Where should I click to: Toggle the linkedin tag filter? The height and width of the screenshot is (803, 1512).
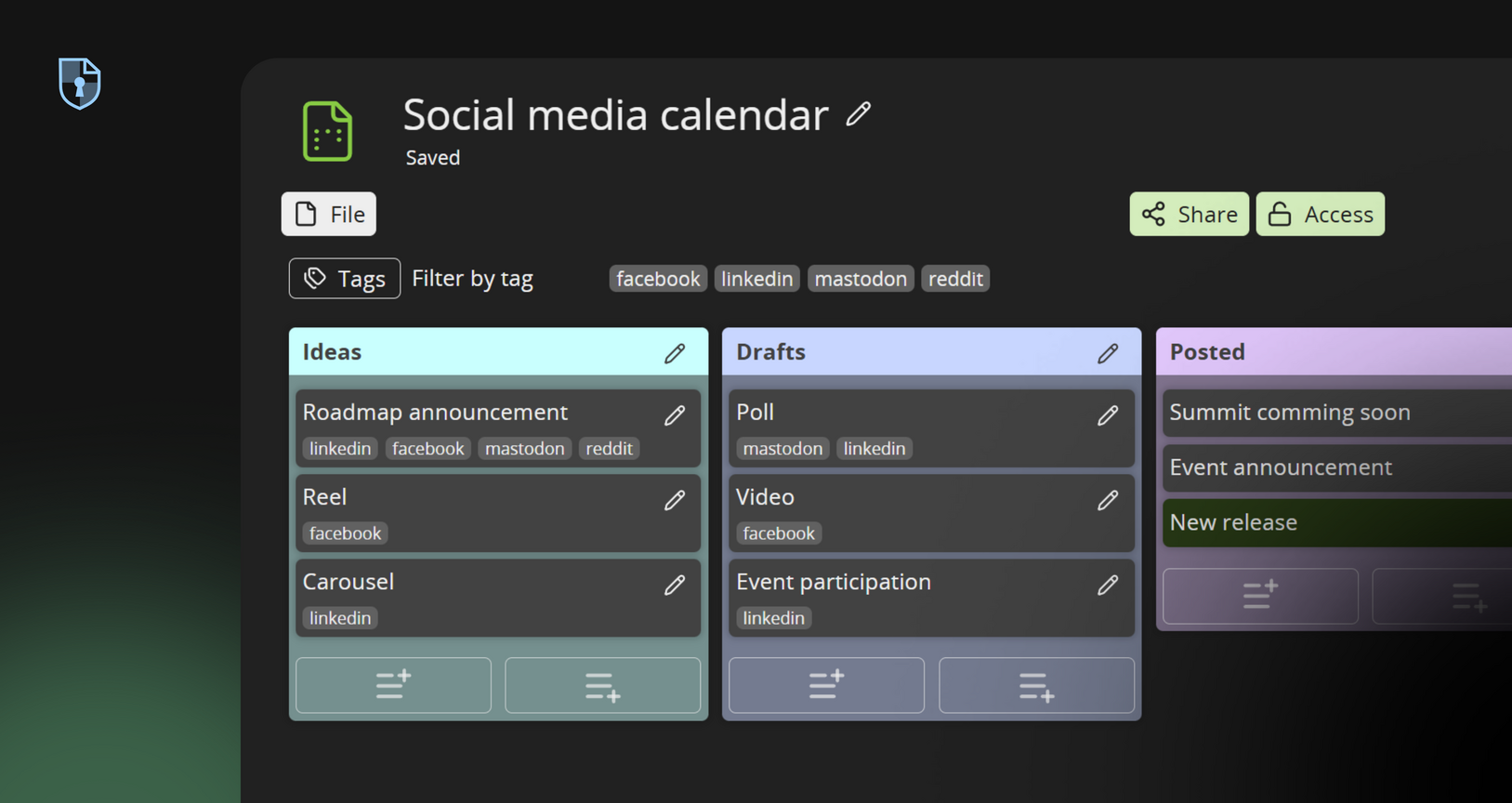(x=756, y=279)
